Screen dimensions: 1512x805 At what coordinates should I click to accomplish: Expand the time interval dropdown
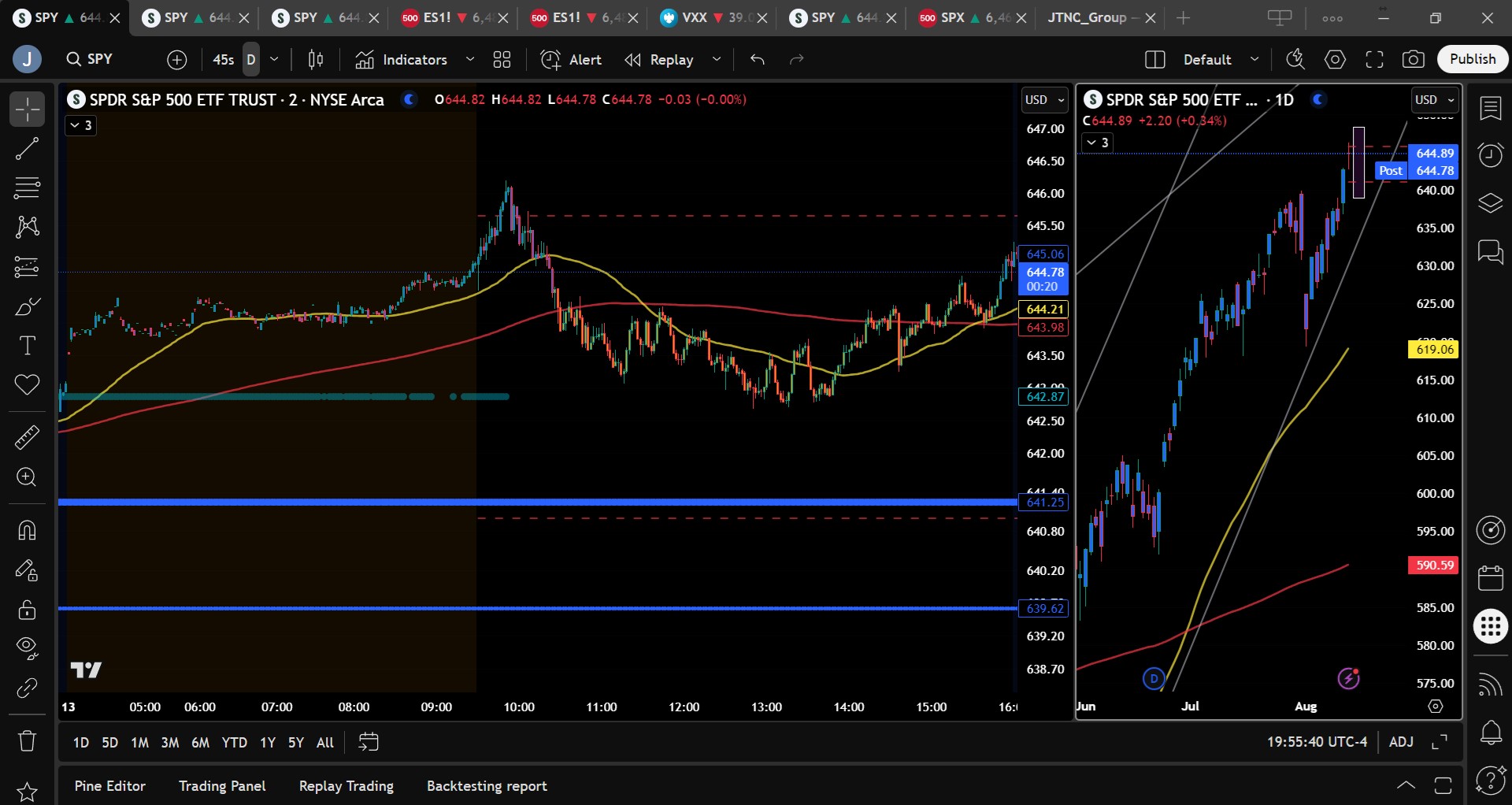click(x=274, y=59)
